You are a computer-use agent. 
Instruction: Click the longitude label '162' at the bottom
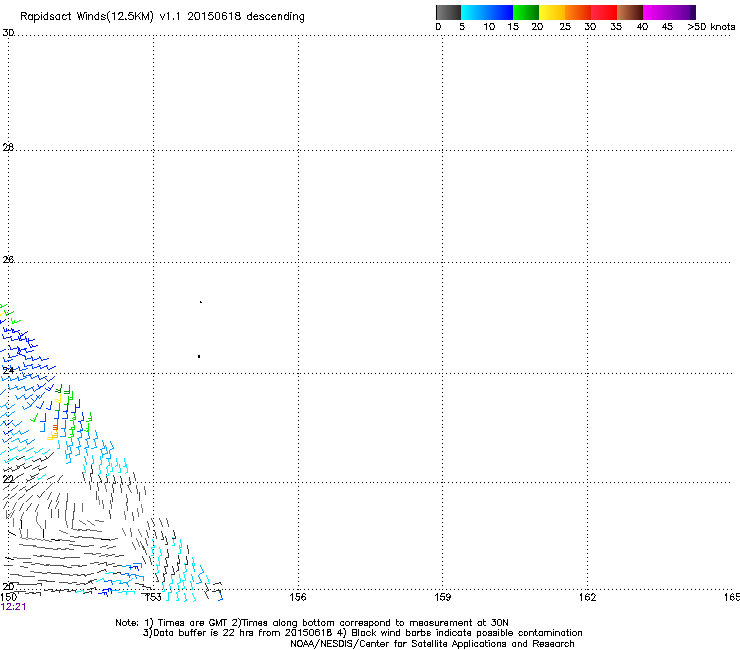click(588, 597)
